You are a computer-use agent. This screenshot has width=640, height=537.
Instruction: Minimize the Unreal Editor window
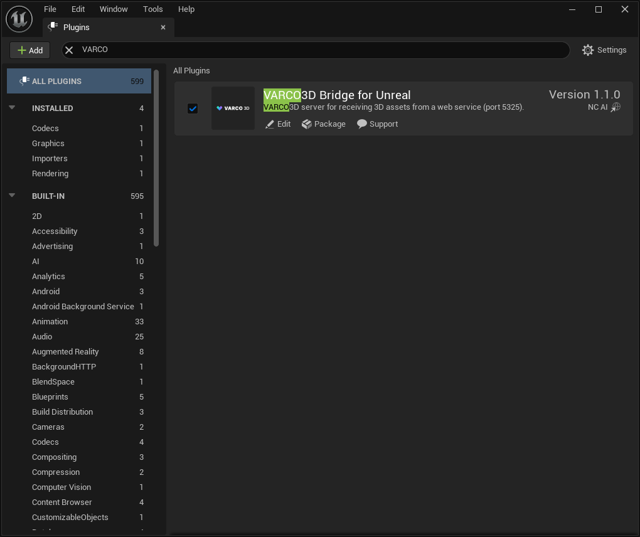tap(572, 9)
